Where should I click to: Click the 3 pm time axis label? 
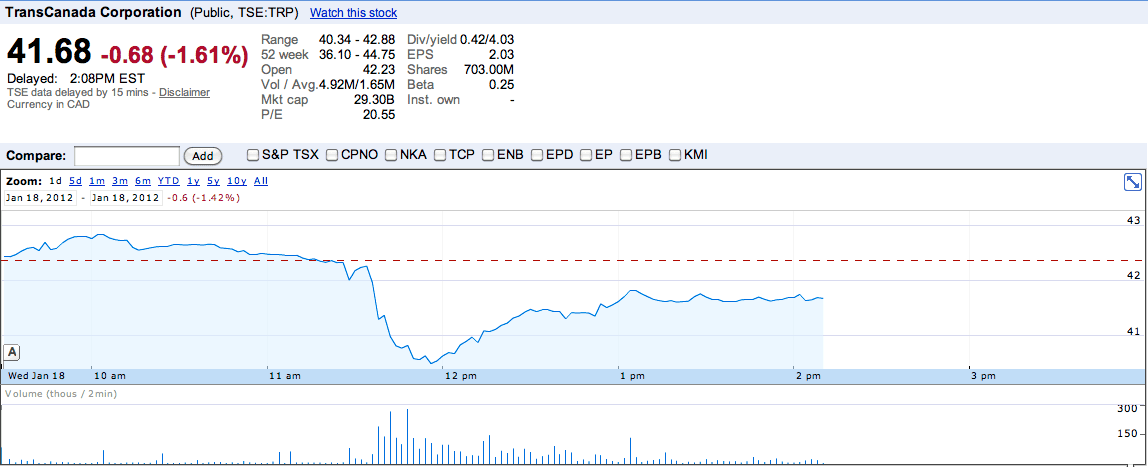[x=983, y=376]
